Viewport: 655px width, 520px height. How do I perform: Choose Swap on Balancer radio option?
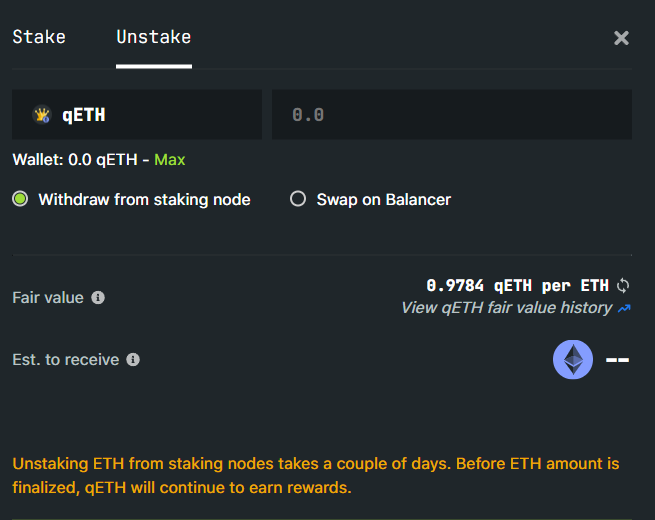pyautogui.click(x=298, y=199)
